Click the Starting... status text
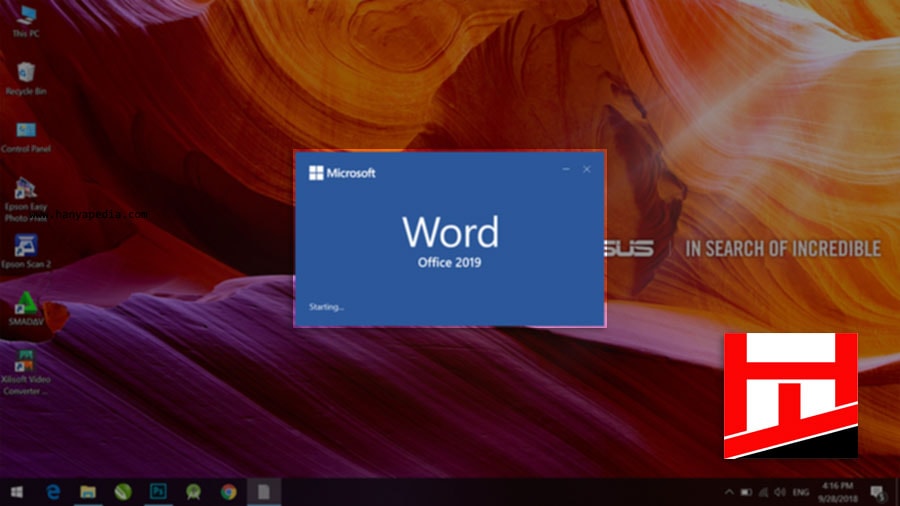Image resolution: width=900 pixels, height=506 pixels. coord(326,307)
